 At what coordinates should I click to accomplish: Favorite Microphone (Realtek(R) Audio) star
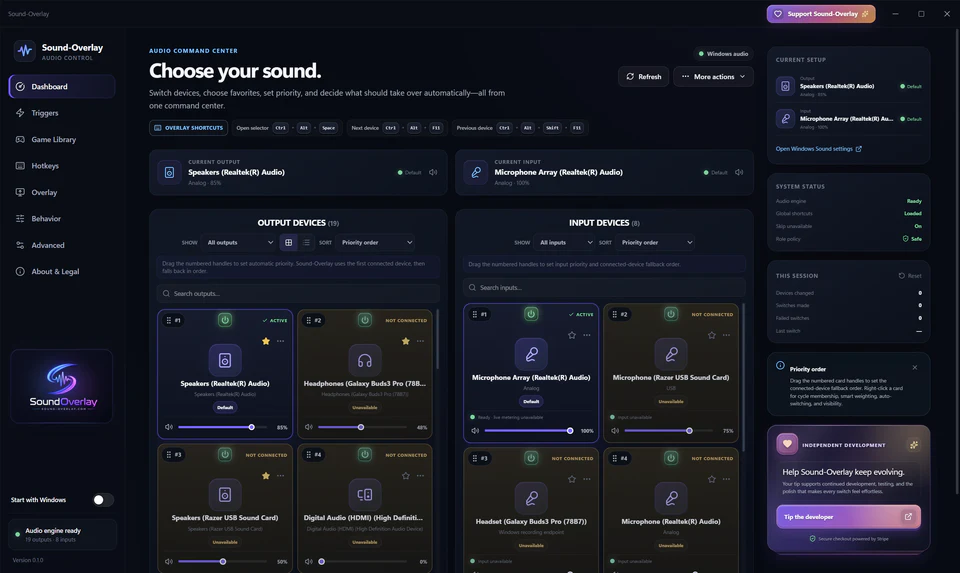711,479
